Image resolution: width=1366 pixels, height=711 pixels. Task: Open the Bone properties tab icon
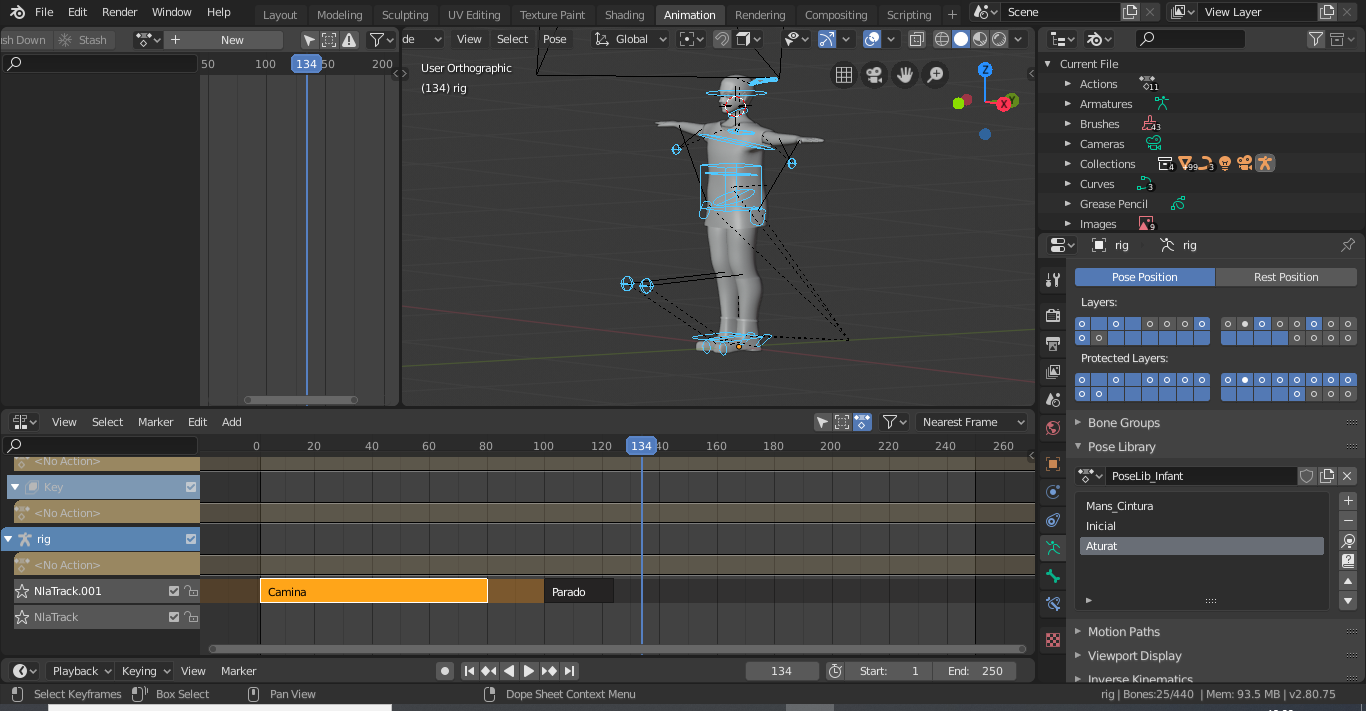coord(1052,576)
